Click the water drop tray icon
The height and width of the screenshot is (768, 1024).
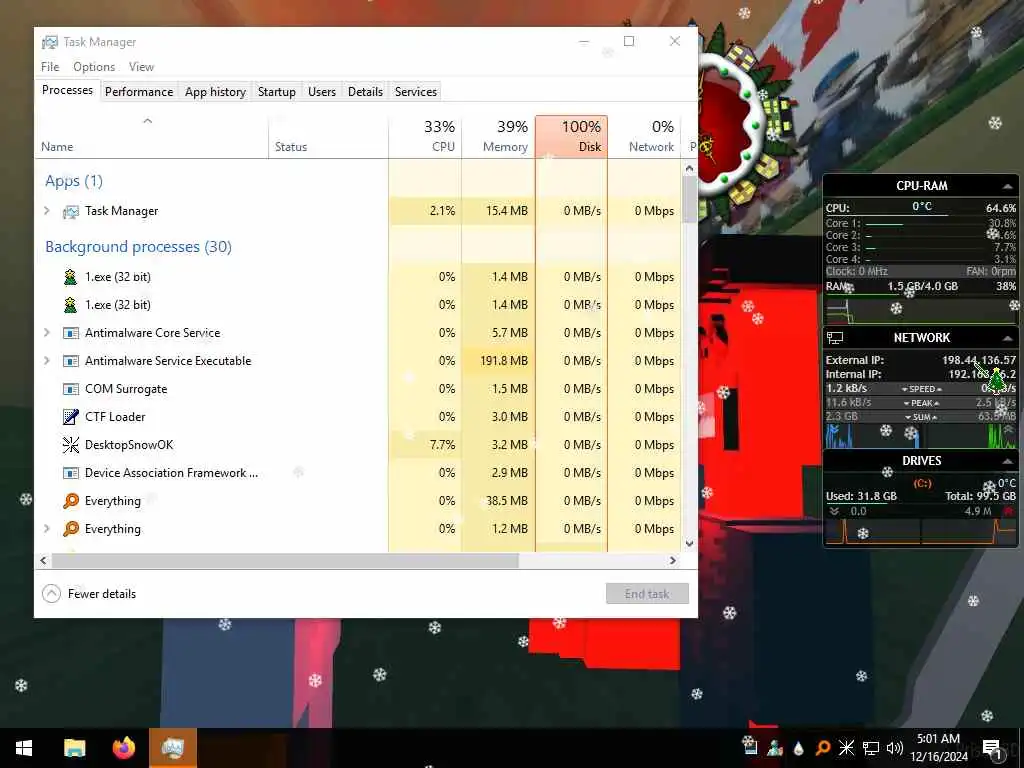799,748
